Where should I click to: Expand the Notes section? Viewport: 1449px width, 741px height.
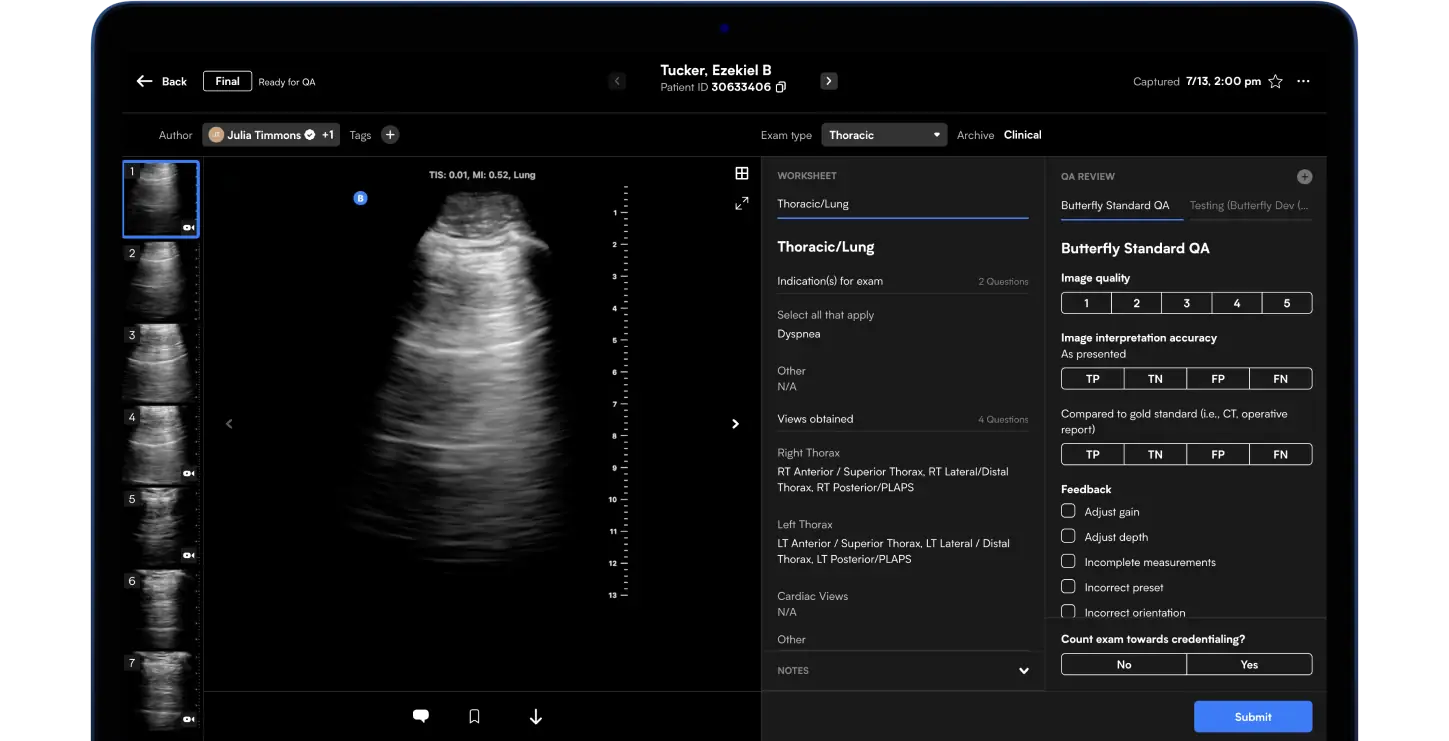[x=1023, y=671]
